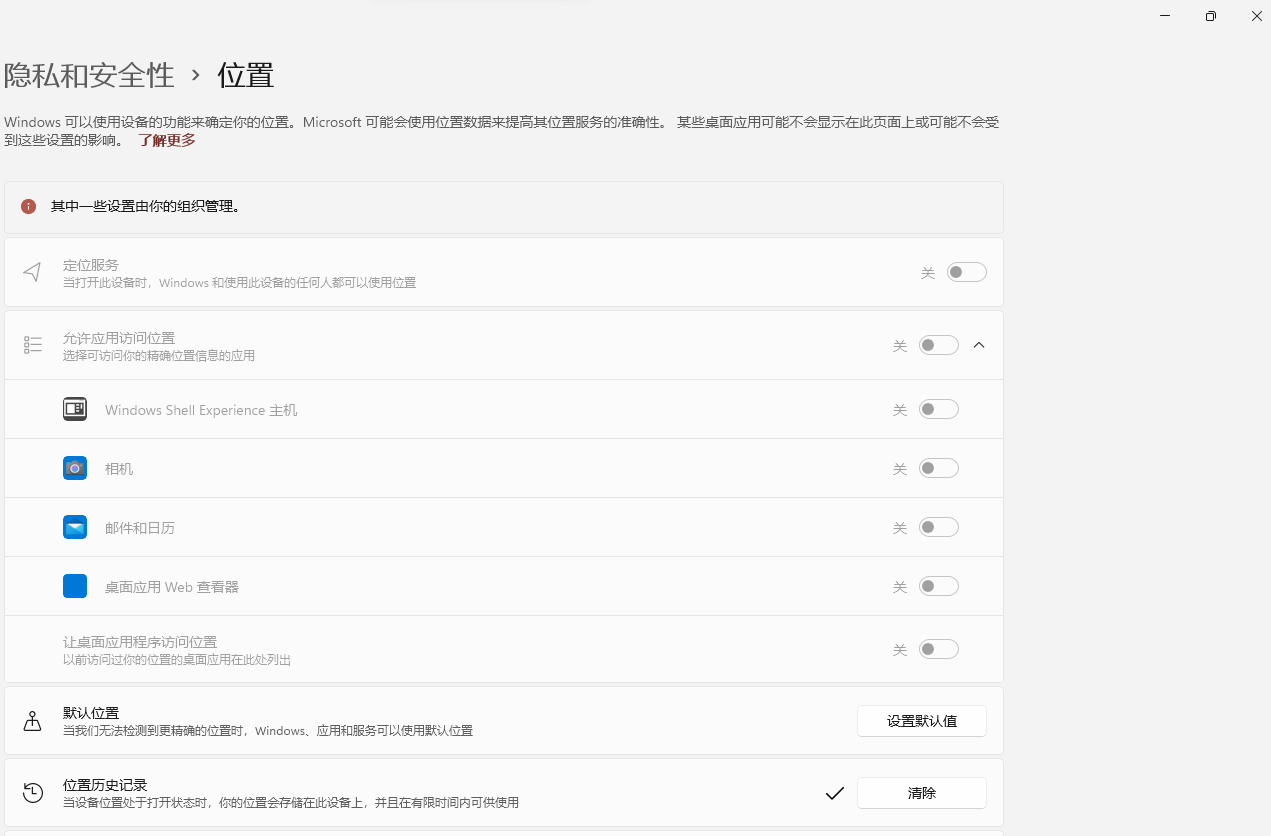The width and height of the screenshot is (1271, 836).
Task: Toggle location access for 邮件和日历
Action: tap(939, 527)
